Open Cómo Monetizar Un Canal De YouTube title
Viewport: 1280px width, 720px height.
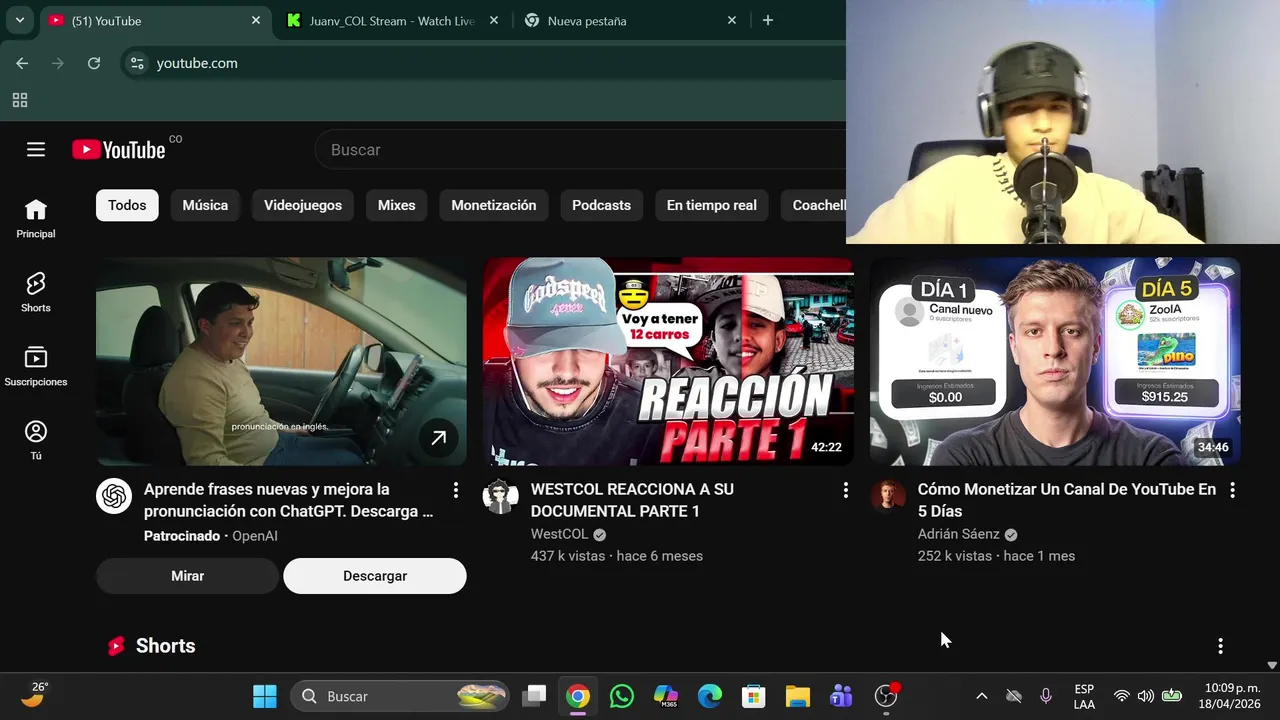[1067, 500]
